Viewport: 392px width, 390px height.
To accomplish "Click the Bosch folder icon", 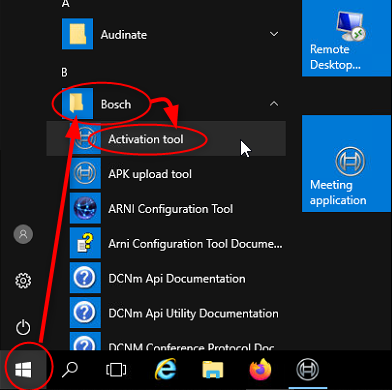I will [x=77, y=104].
